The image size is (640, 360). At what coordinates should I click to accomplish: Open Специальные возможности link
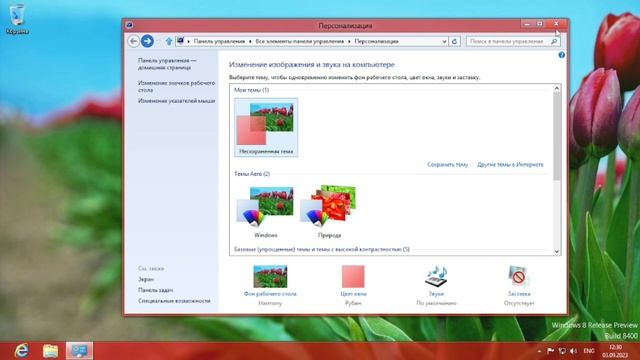pos(174,301)
